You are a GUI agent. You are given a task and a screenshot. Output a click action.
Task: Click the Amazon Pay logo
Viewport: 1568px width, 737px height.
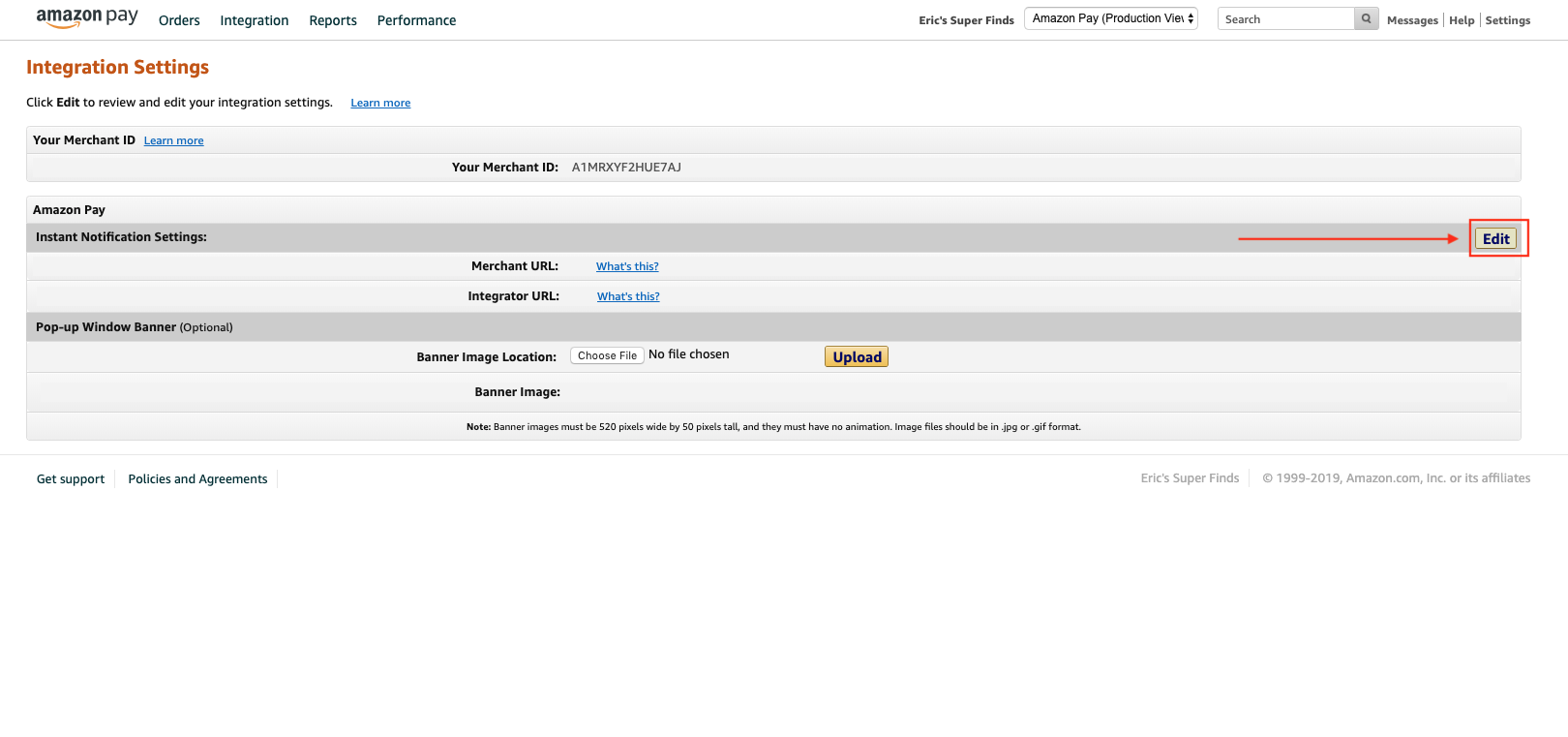[87, 18]
